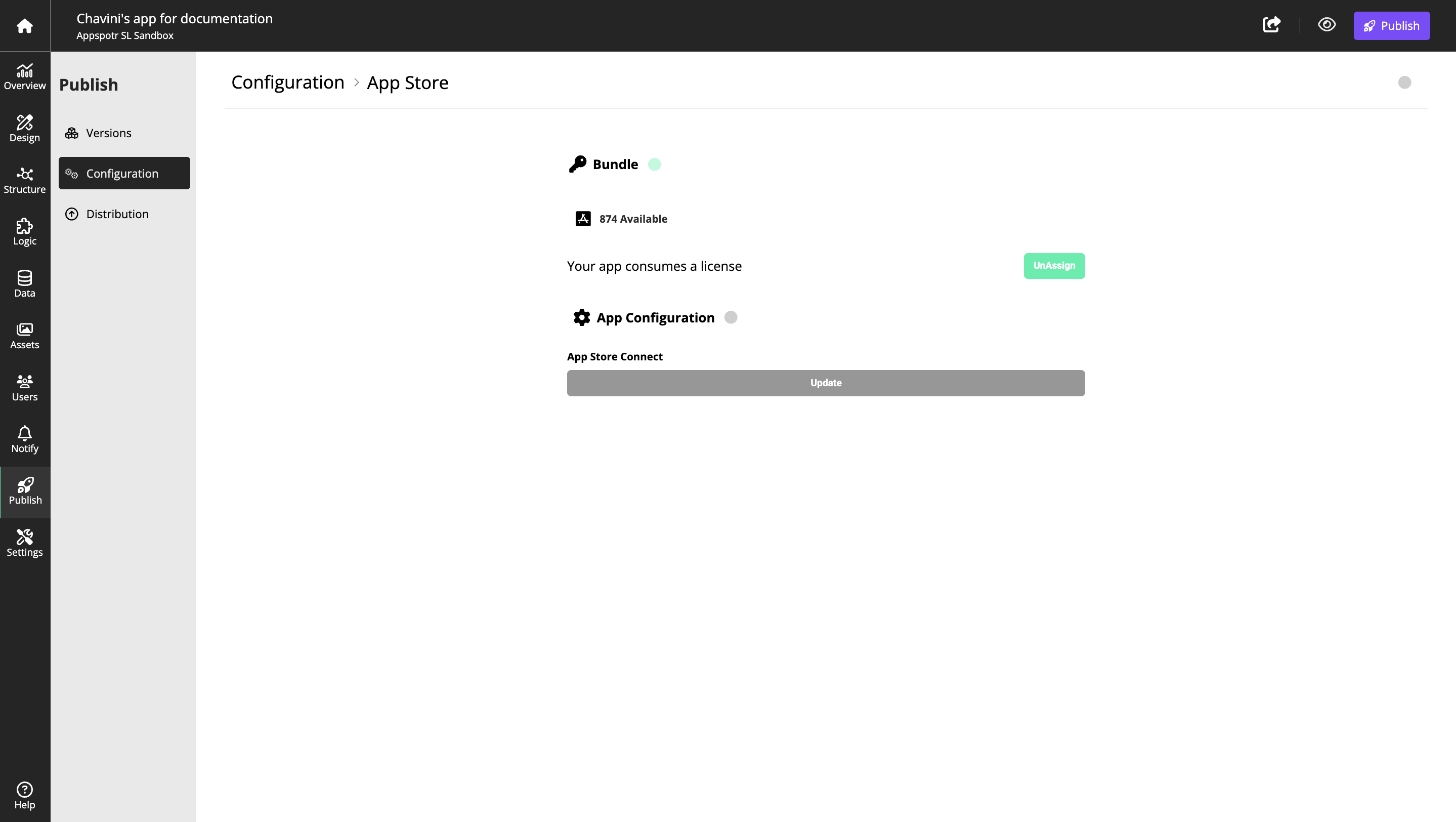
Task: Open the Structure section
Action: click(x=24, y=180)
